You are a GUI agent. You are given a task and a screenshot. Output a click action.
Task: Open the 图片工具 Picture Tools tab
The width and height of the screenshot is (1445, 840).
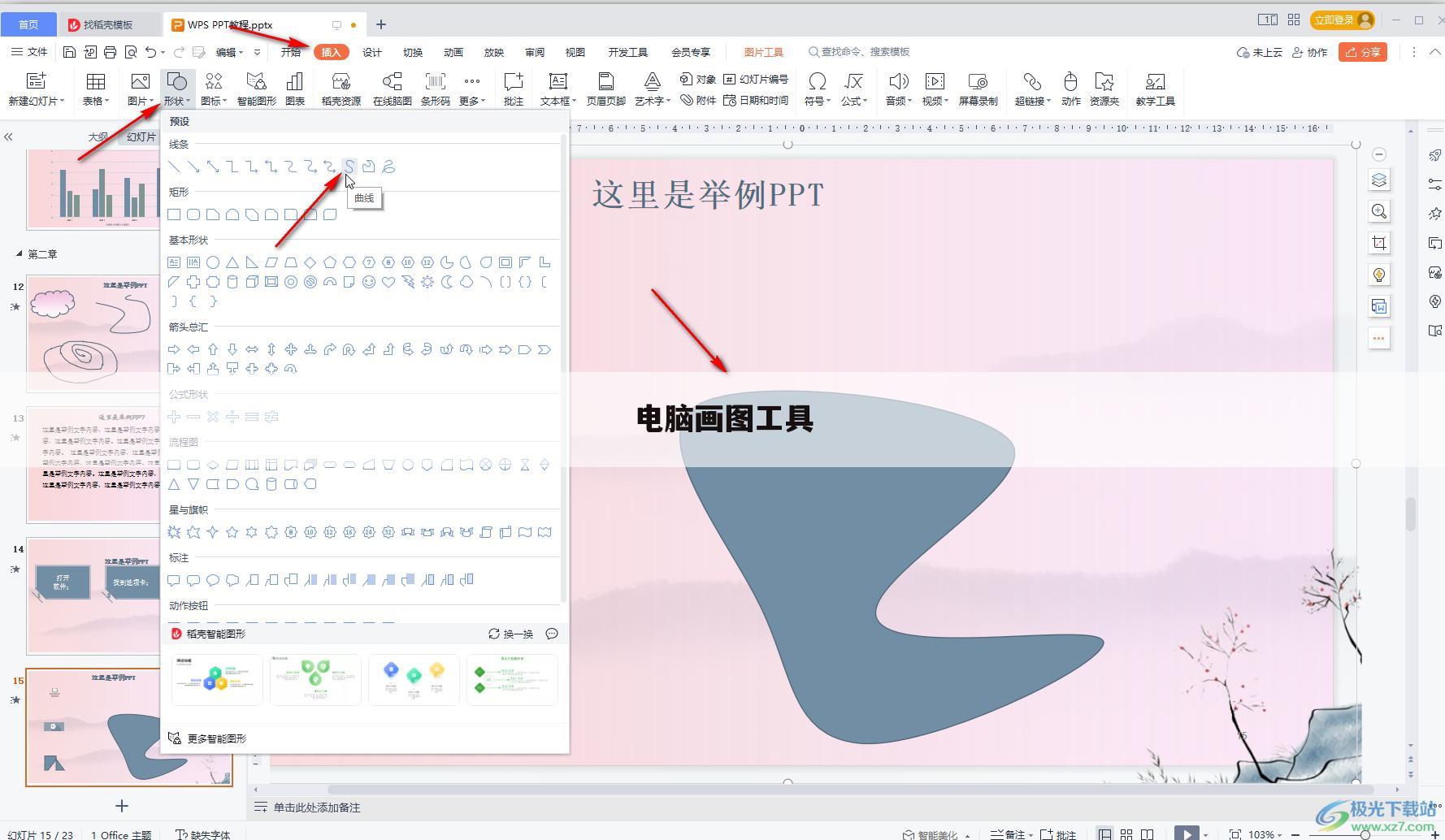tap(764, 52)
